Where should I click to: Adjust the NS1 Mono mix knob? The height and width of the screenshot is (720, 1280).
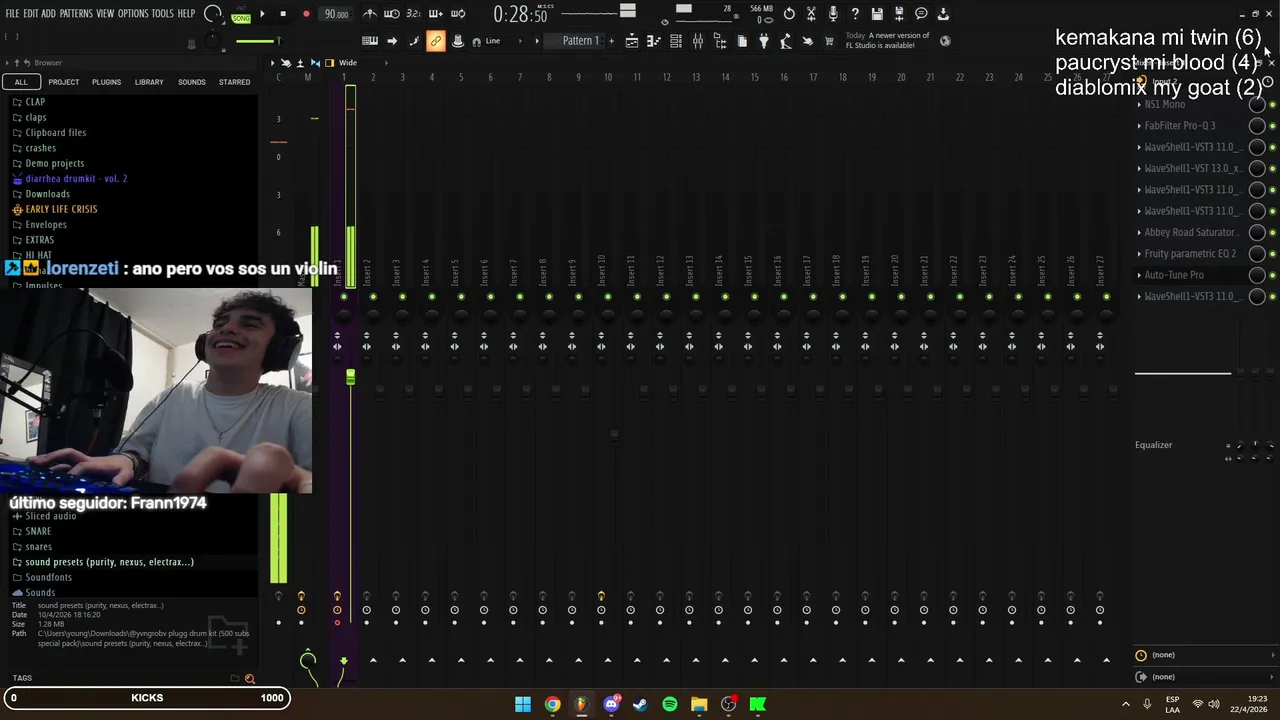pyautogui.click(x=1257, y=105)
